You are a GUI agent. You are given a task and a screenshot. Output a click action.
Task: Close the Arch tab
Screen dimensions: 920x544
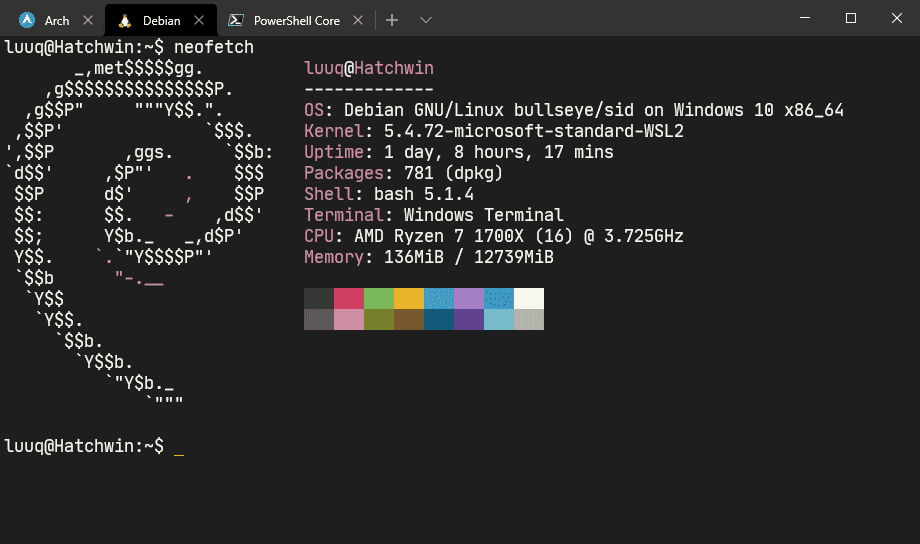tap(88, 20)
